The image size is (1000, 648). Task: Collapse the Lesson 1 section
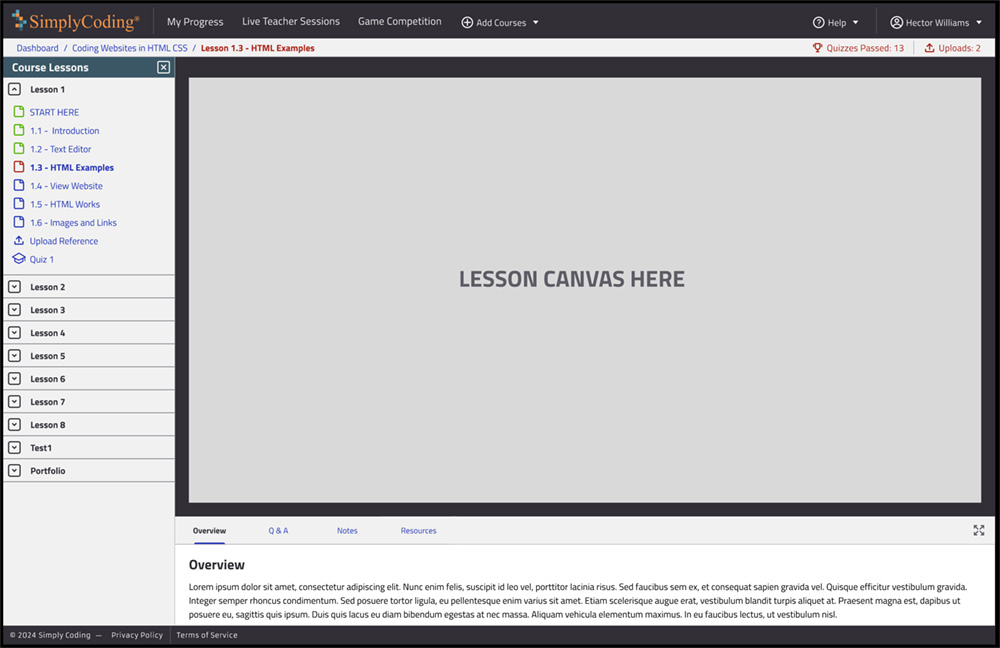13,89
